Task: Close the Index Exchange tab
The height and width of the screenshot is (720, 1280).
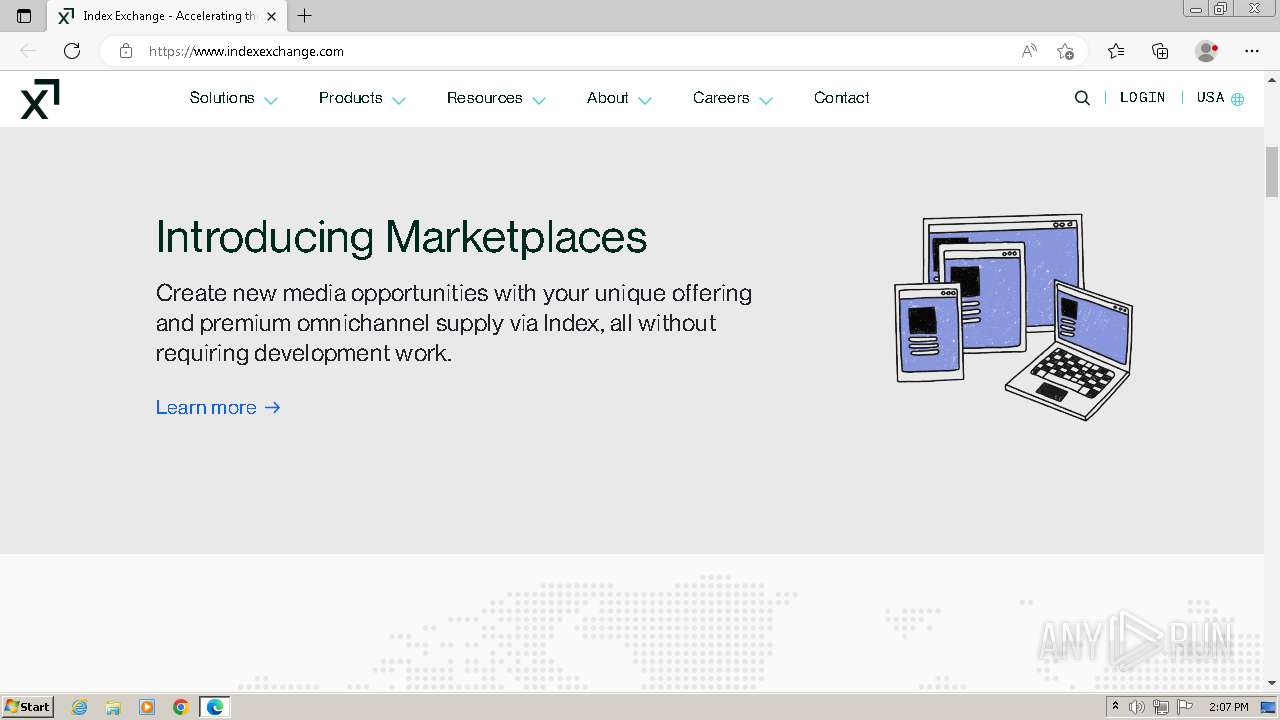Action: 270,16
